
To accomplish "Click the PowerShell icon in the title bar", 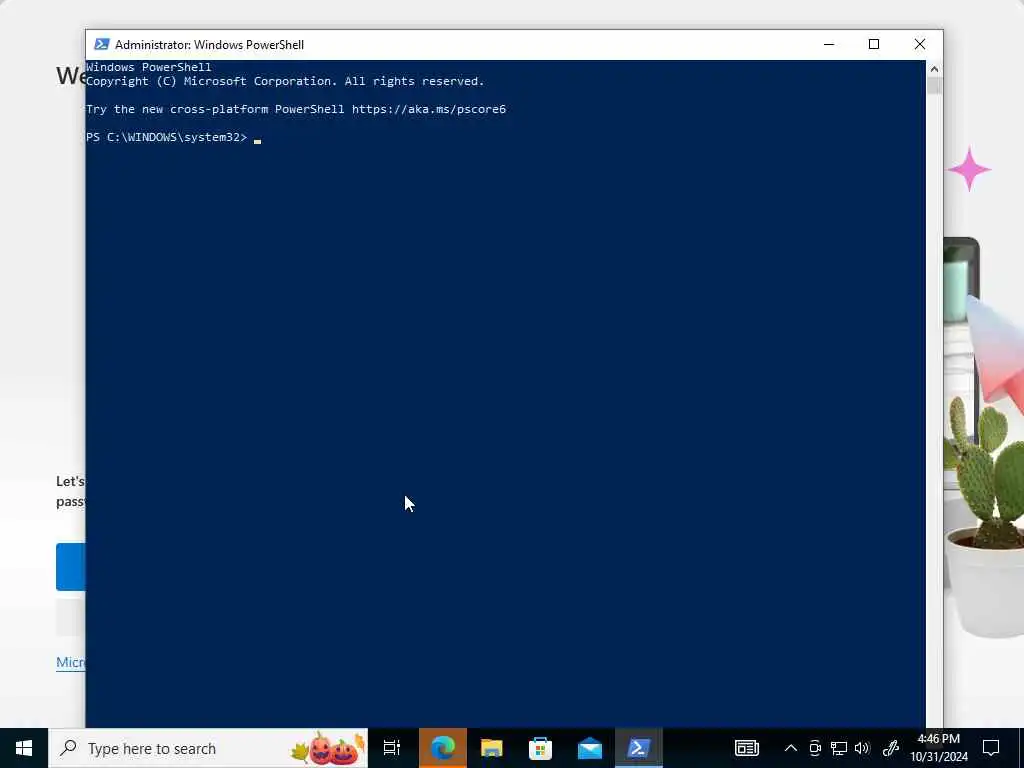I will (101, 44).
